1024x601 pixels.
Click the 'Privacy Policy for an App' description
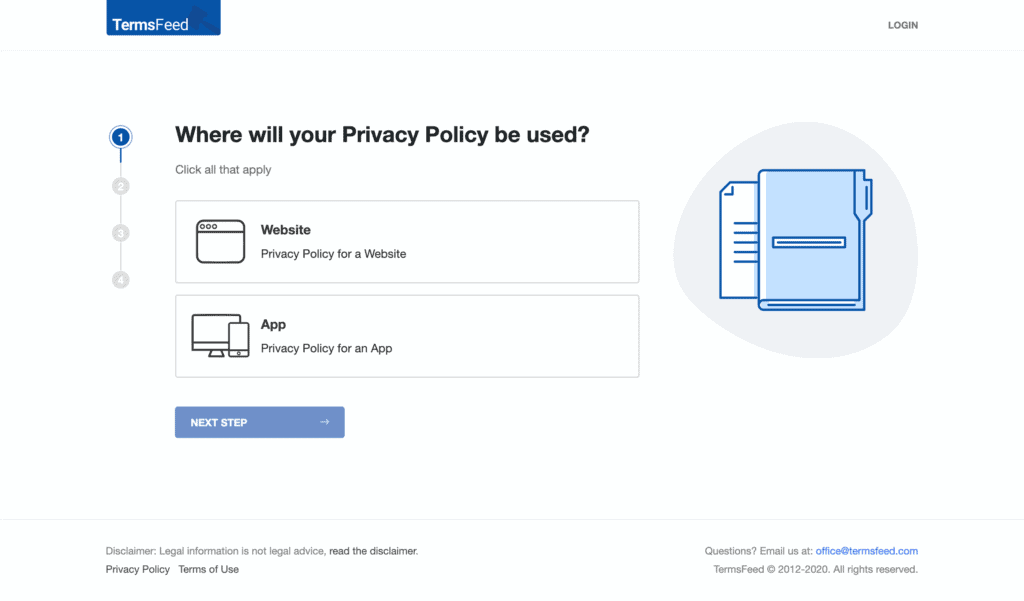click(x=326, y=348)
